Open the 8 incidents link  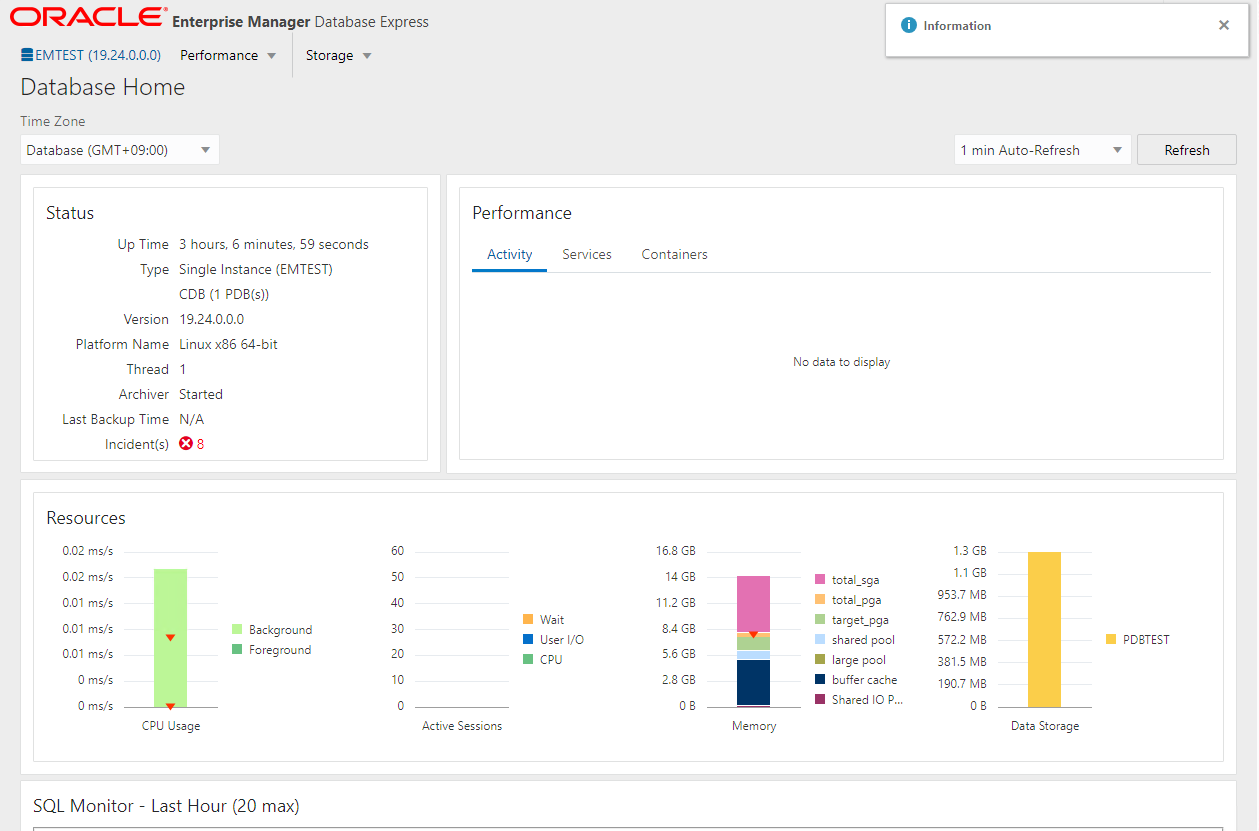(x=200, y=444)
